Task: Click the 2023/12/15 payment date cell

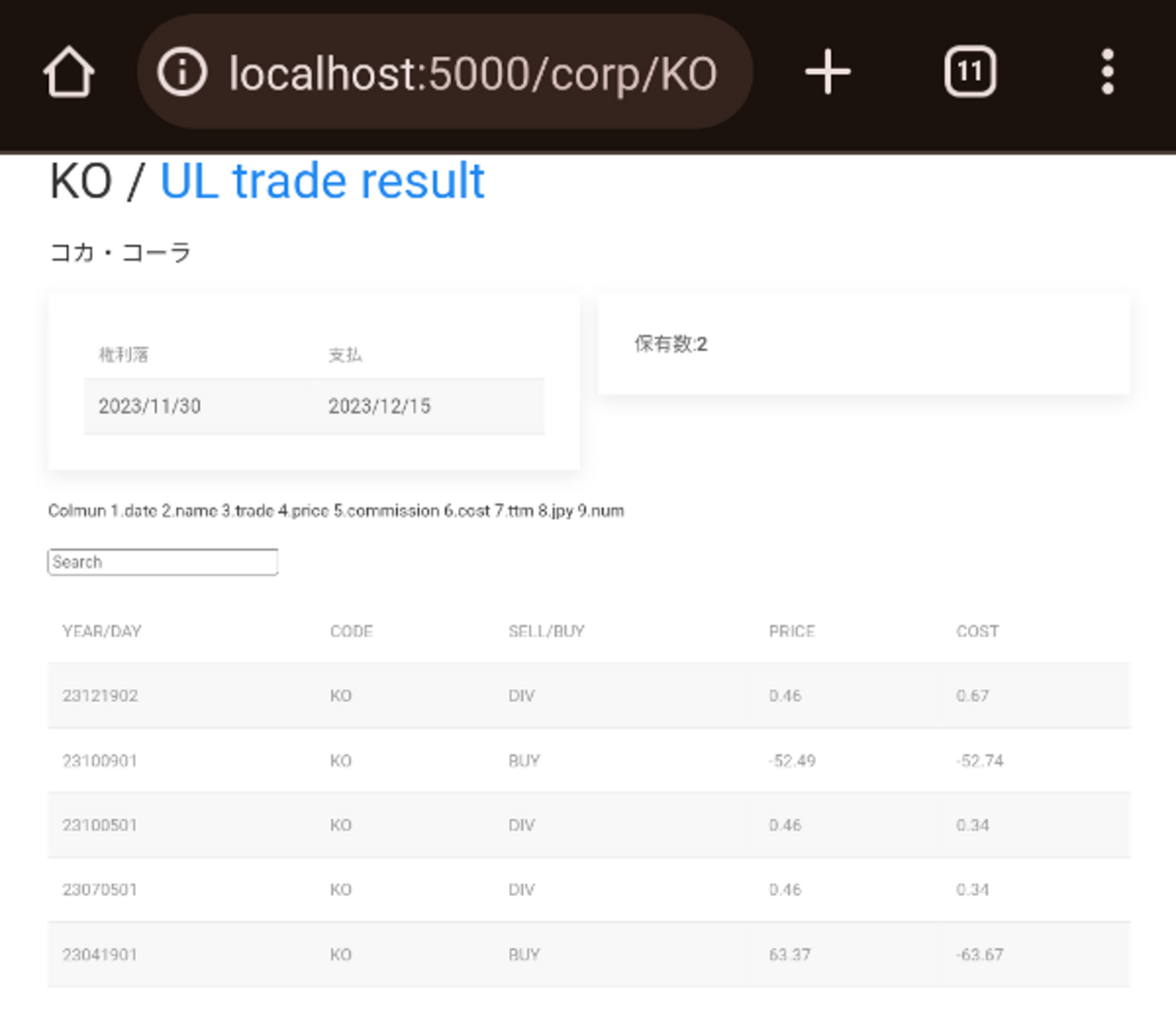Action: coord(380,406)
